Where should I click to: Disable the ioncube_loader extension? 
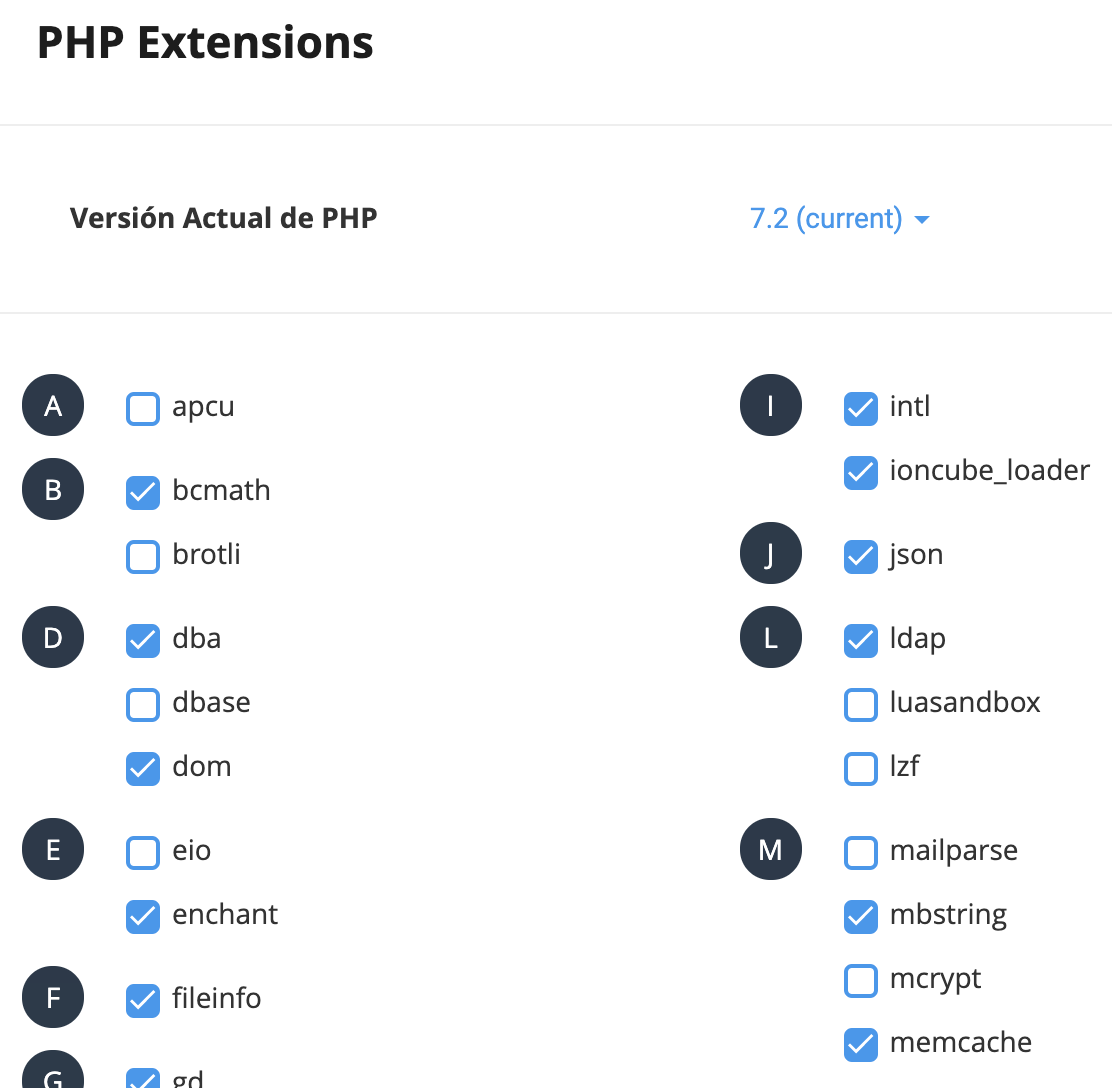(x=861, y=472)
